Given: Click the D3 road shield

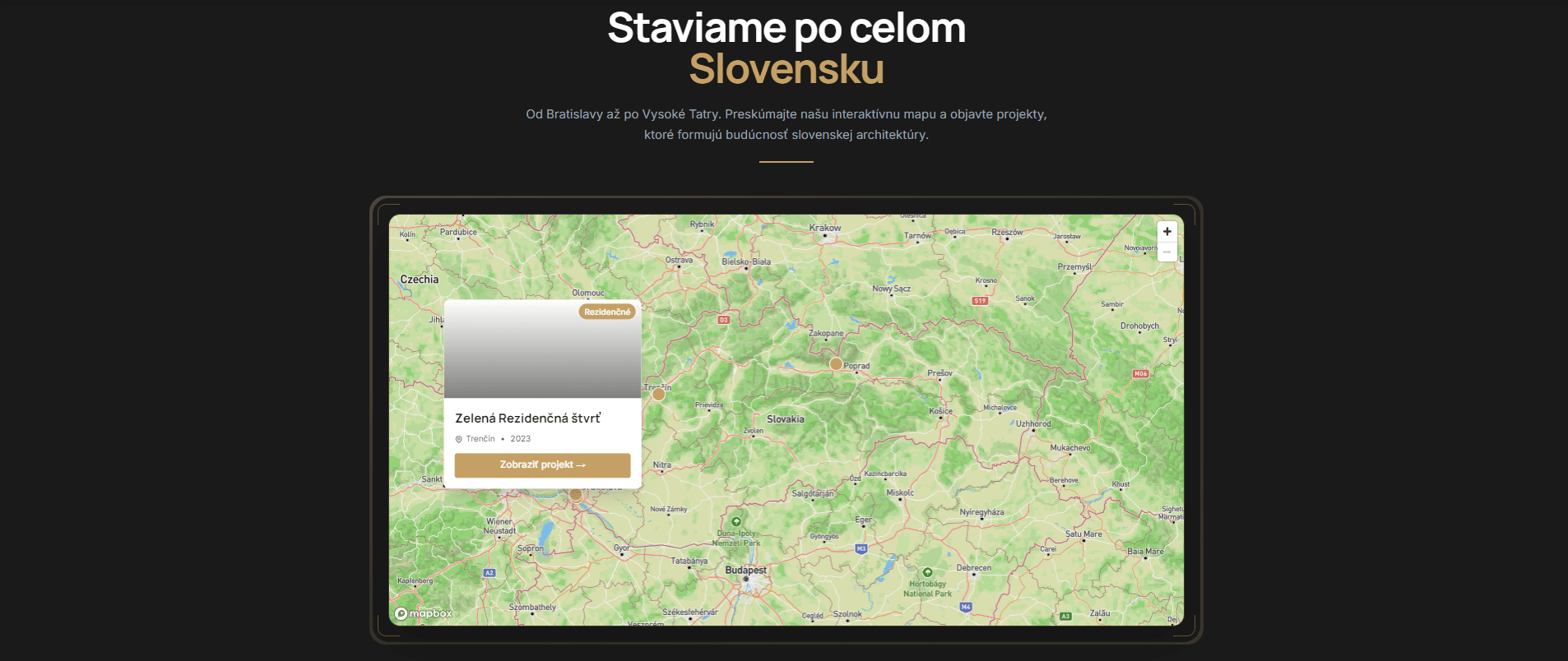Looking at the screenshot, I should [724, 320].
